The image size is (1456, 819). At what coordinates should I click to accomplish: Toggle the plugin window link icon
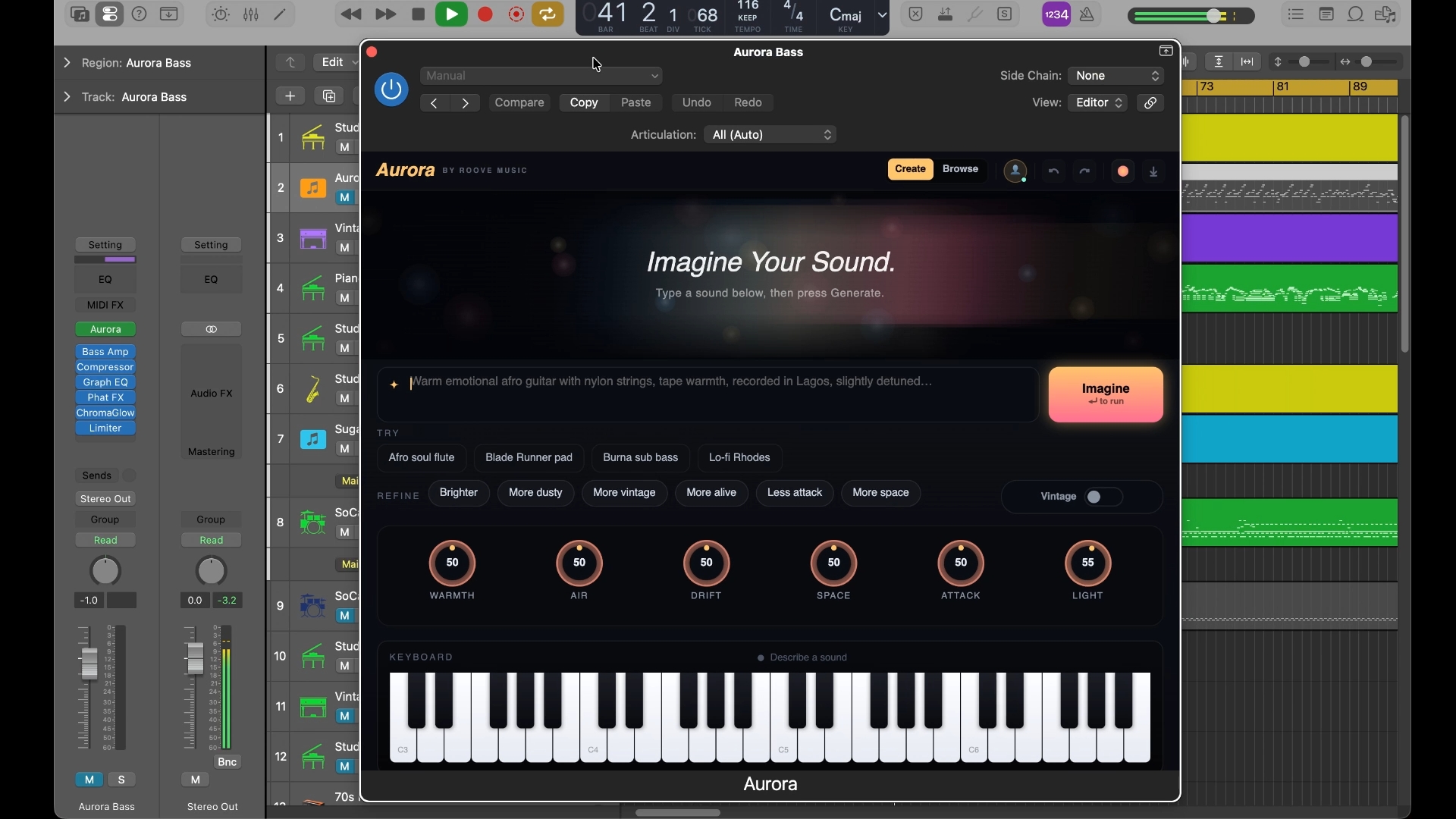(1151, 103)
